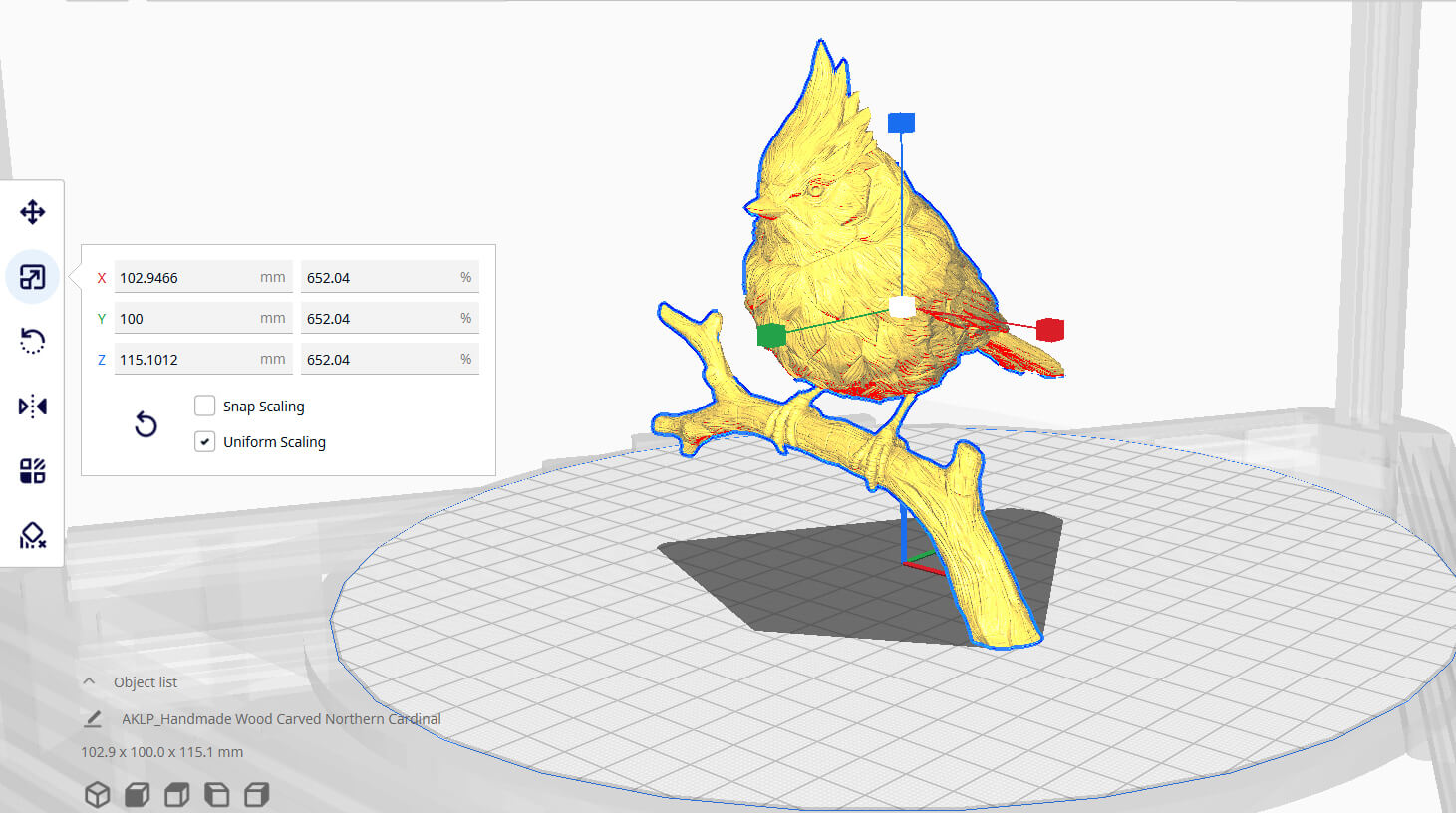Image resolution: width=1456 pixels, height=813 pixels.
Task: Open the Per Model Settings tool
Action: (x=32, y=471)
